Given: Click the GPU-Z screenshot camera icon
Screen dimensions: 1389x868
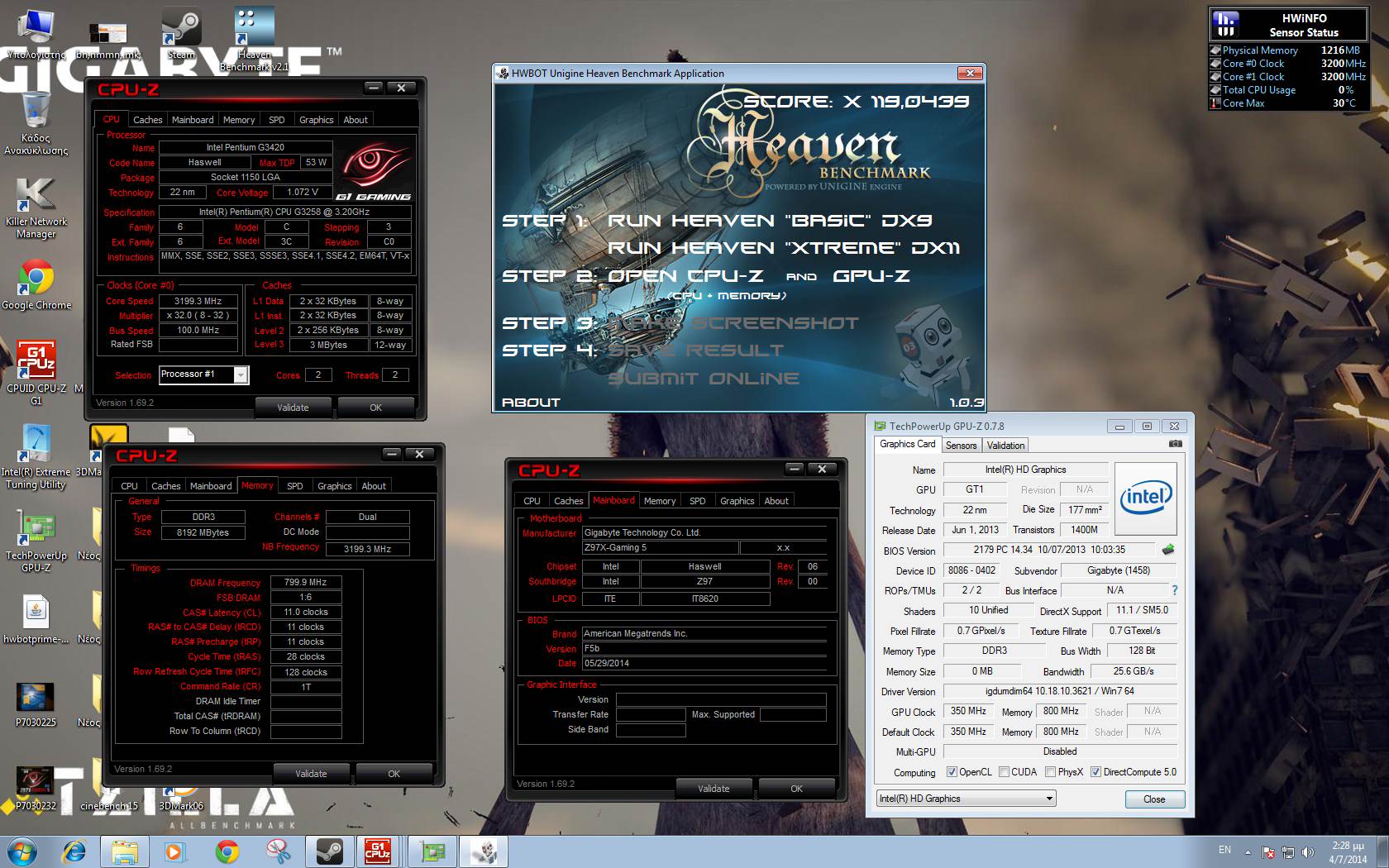Looking at the screenshot, I should 1176,444.
